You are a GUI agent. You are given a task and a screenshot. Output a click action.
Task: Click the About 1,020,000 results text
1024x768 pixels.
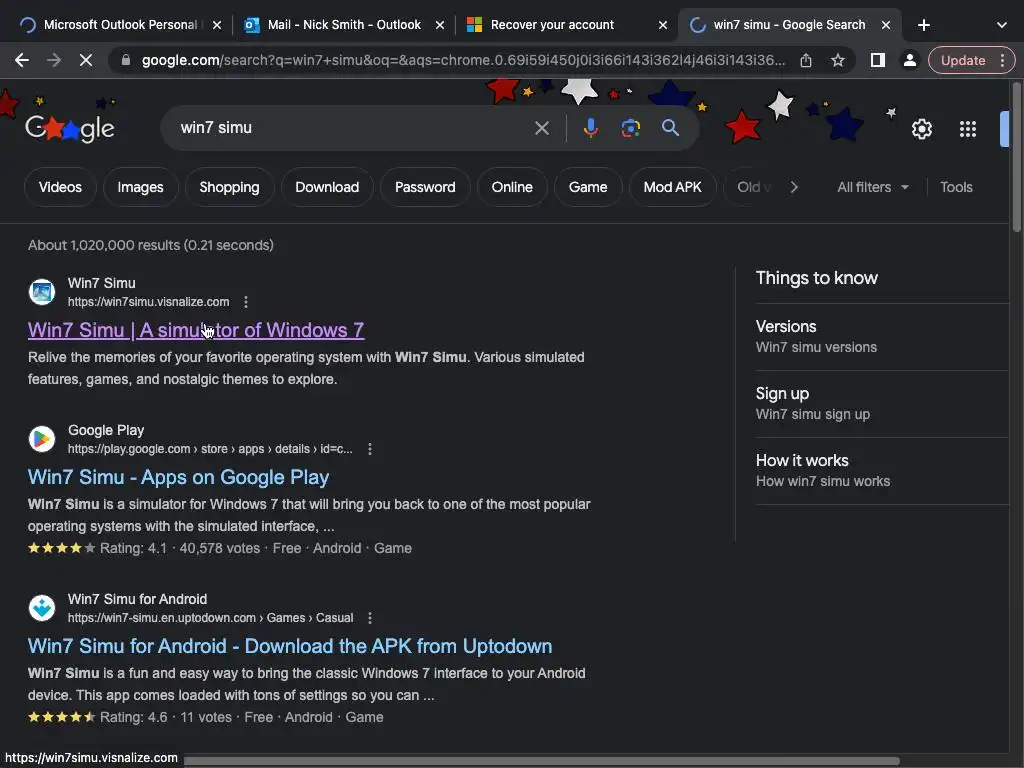click(151, 245)
